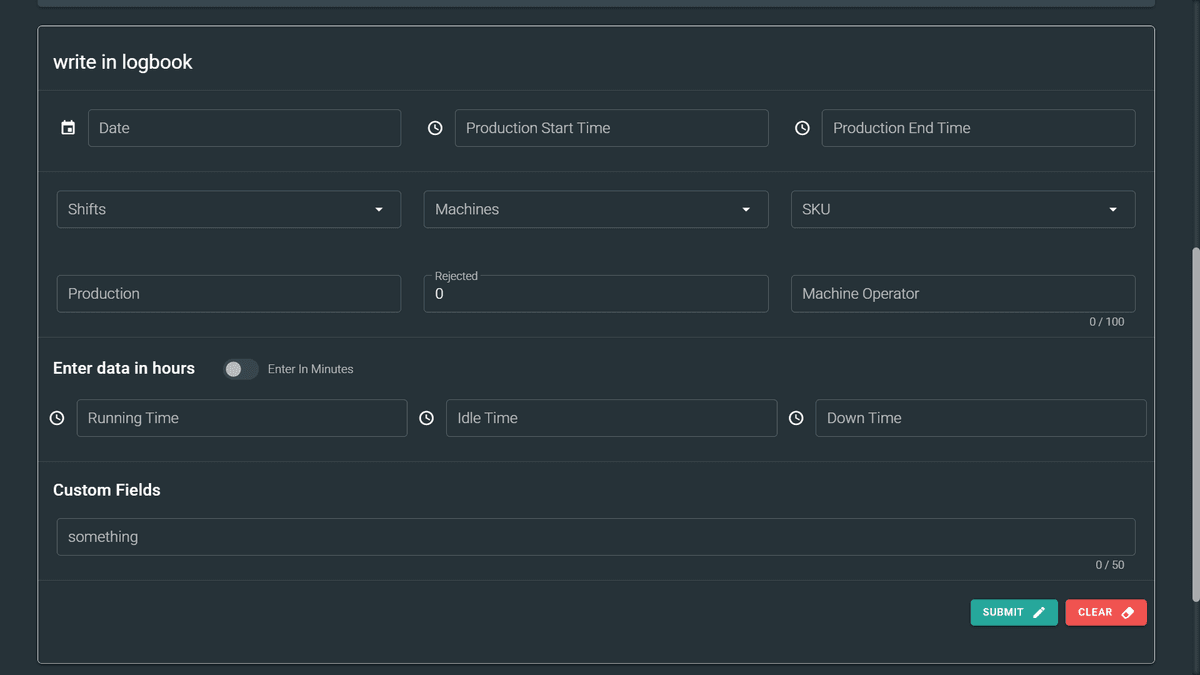
Task: Click the Production quantity field
Action: click(228, 294)
